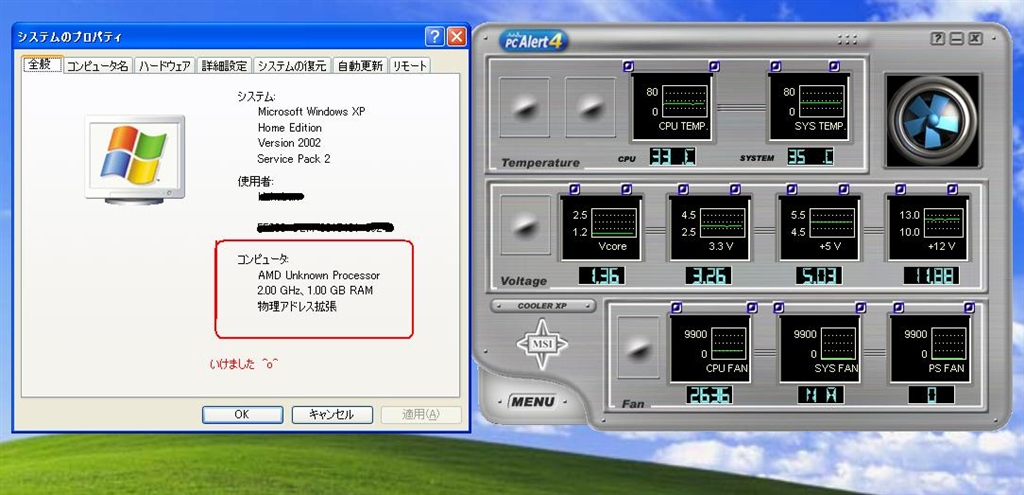
Task: Click the 5.03 voltage readout
Action: pyautogui.click(x=818, y=276)
